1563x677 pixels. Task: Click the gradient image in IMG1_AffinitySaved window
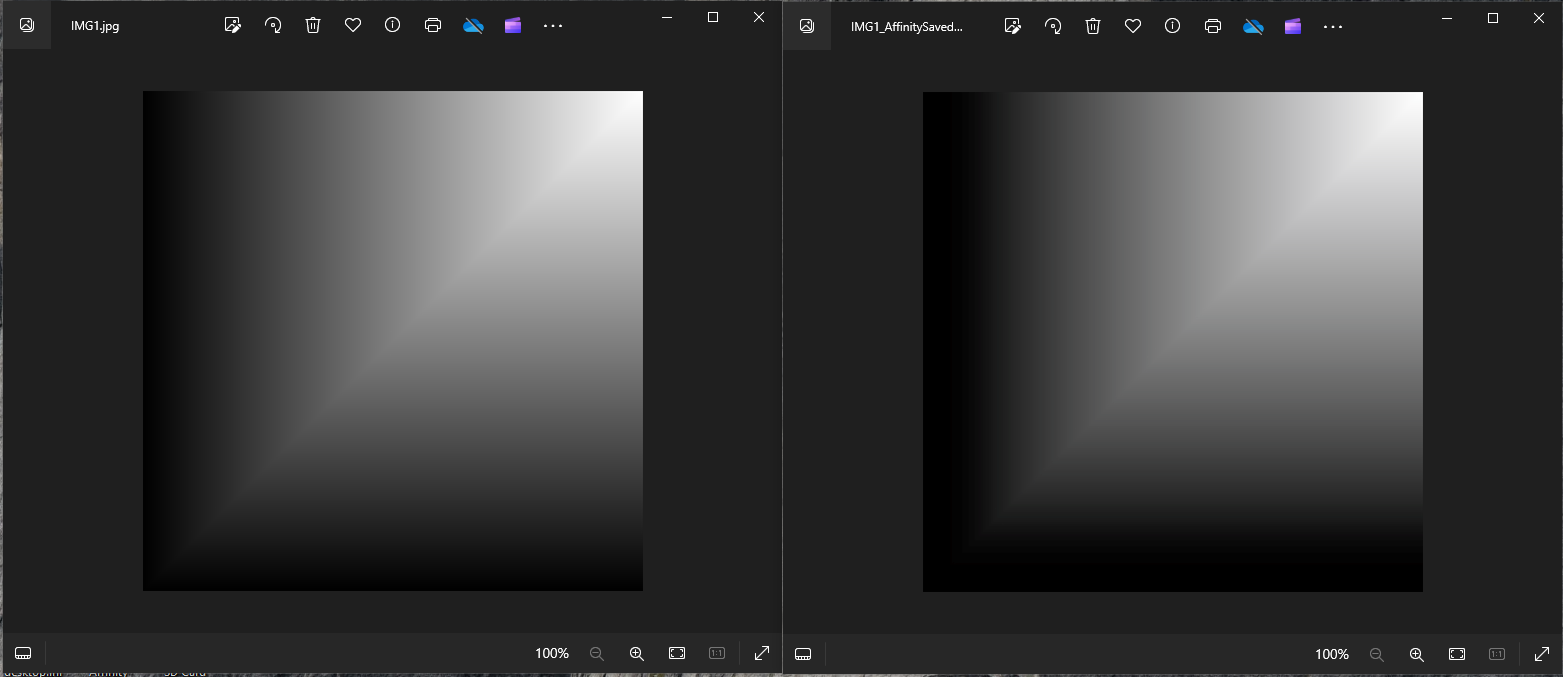pos(1173,342)
